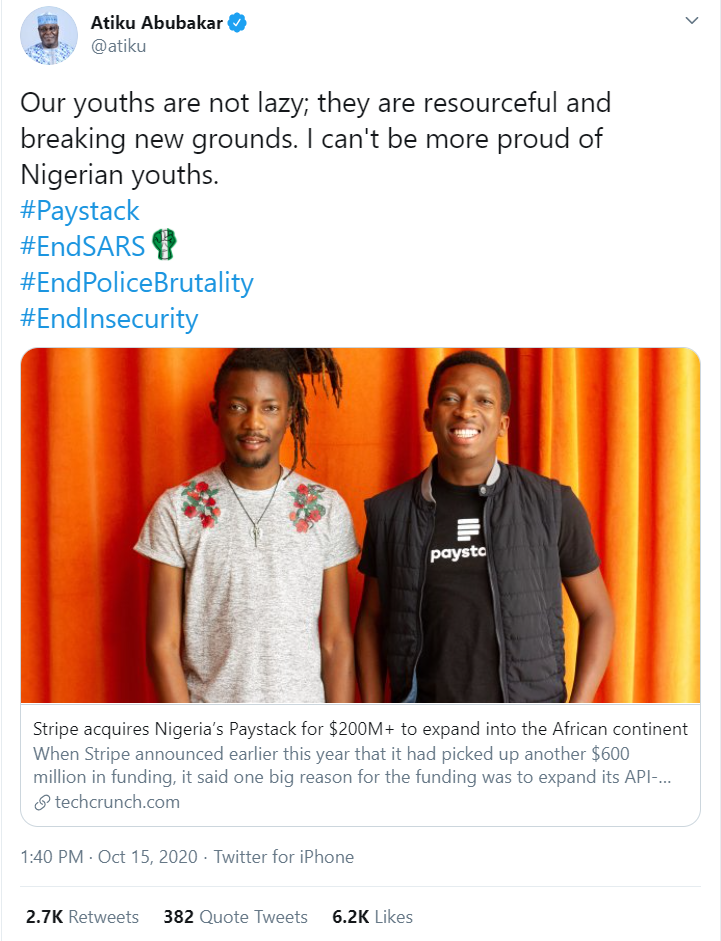Click the Twitter for iPhone source label

[x=284, y=857]
